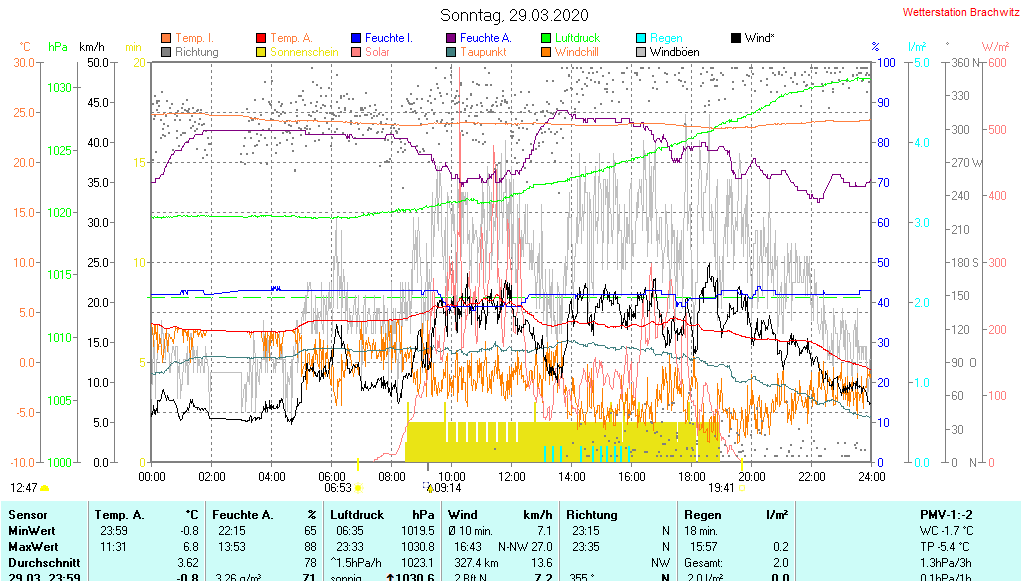The width and height of the screenshot is (1021, 581).
Task: Click the Solar legend label
Action: pyautogui.click(x=377, y=52)
